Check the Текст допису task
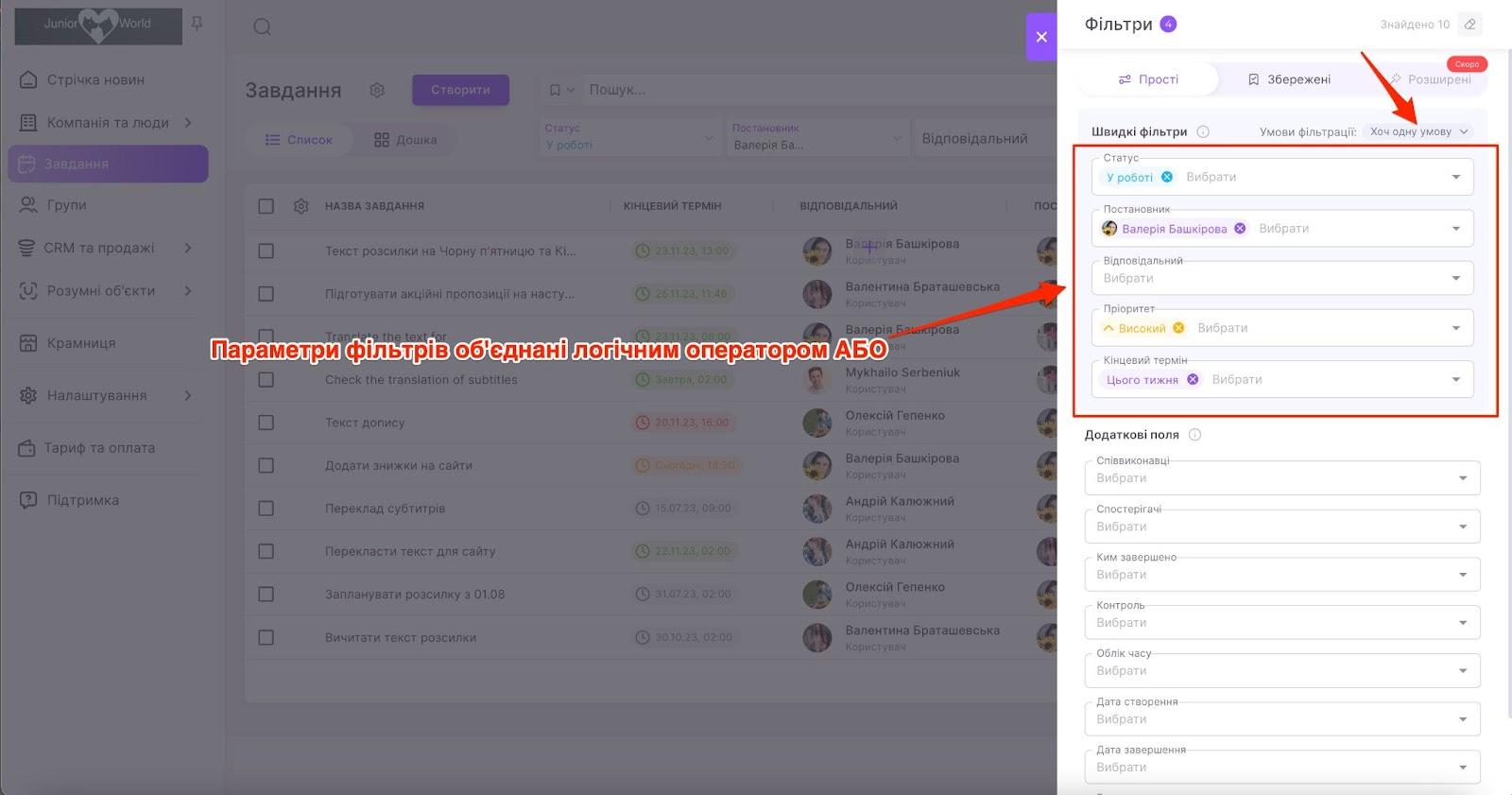This screenshot has width=1512, height=795. pos(266,423)
